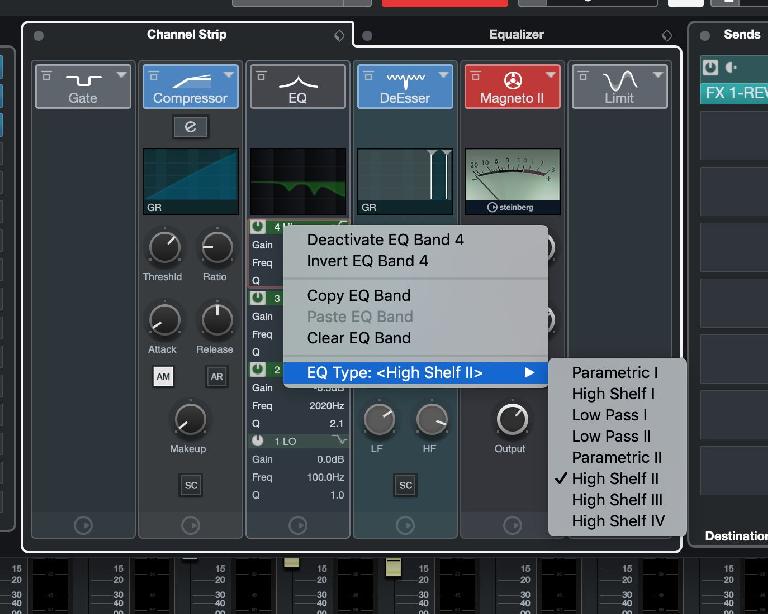
Task: Toggle the AM auto makeup button
Action: pyautogui.click(x=163, y=377)
